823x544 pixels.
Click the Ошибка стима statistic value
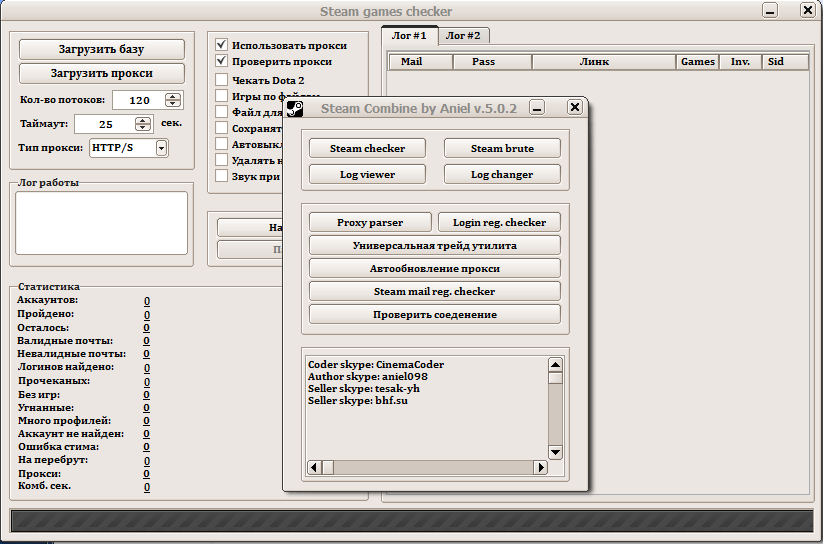click(146, 447)
